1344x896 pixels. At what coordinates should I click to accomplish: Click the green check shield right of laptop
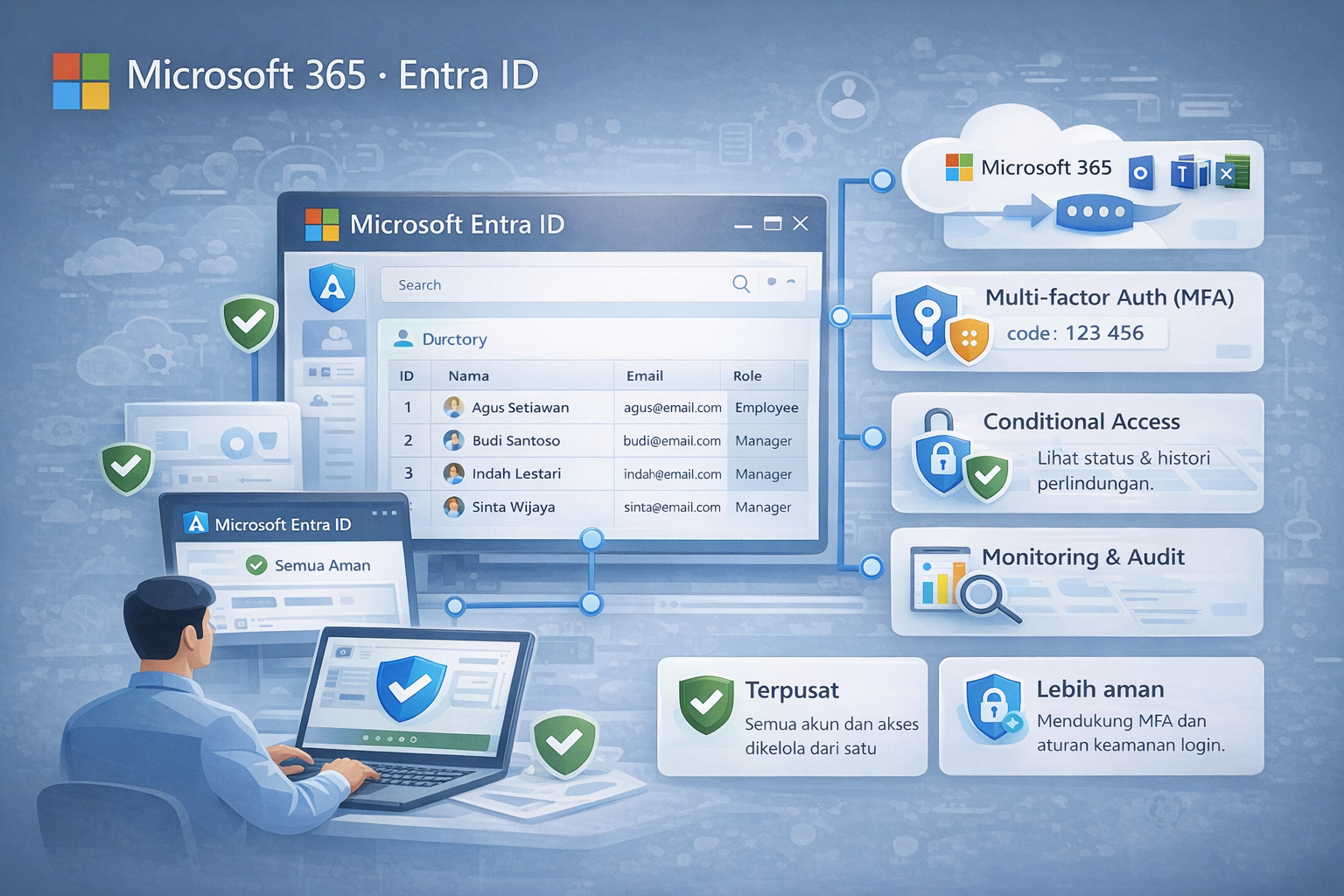[x=564, y=744]
